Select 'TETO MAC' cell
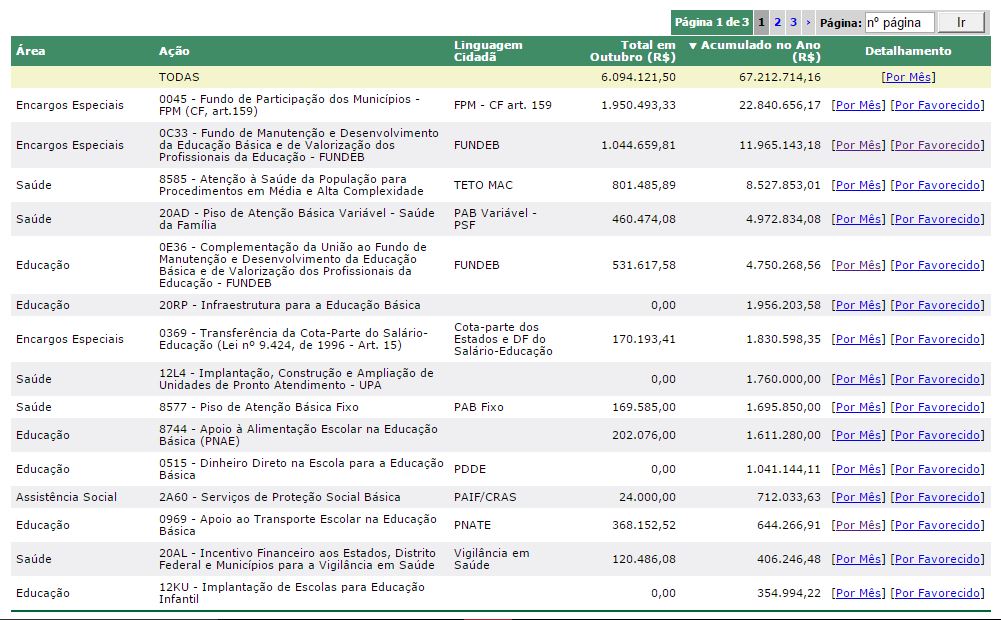1001x620 pixels. (x=483, y=185)
